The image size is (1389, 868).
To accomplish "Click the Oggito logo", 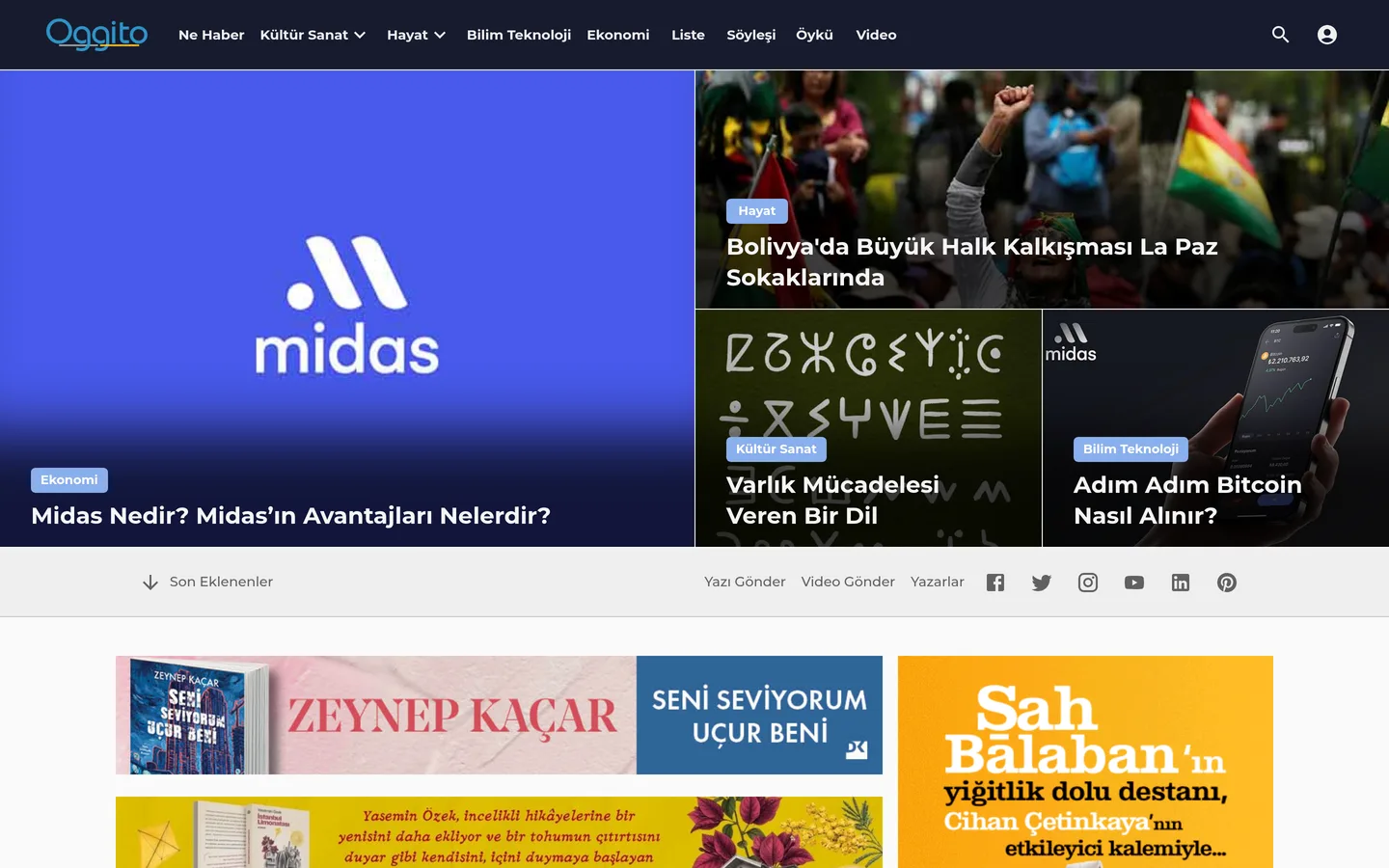I will pos(96,35).
